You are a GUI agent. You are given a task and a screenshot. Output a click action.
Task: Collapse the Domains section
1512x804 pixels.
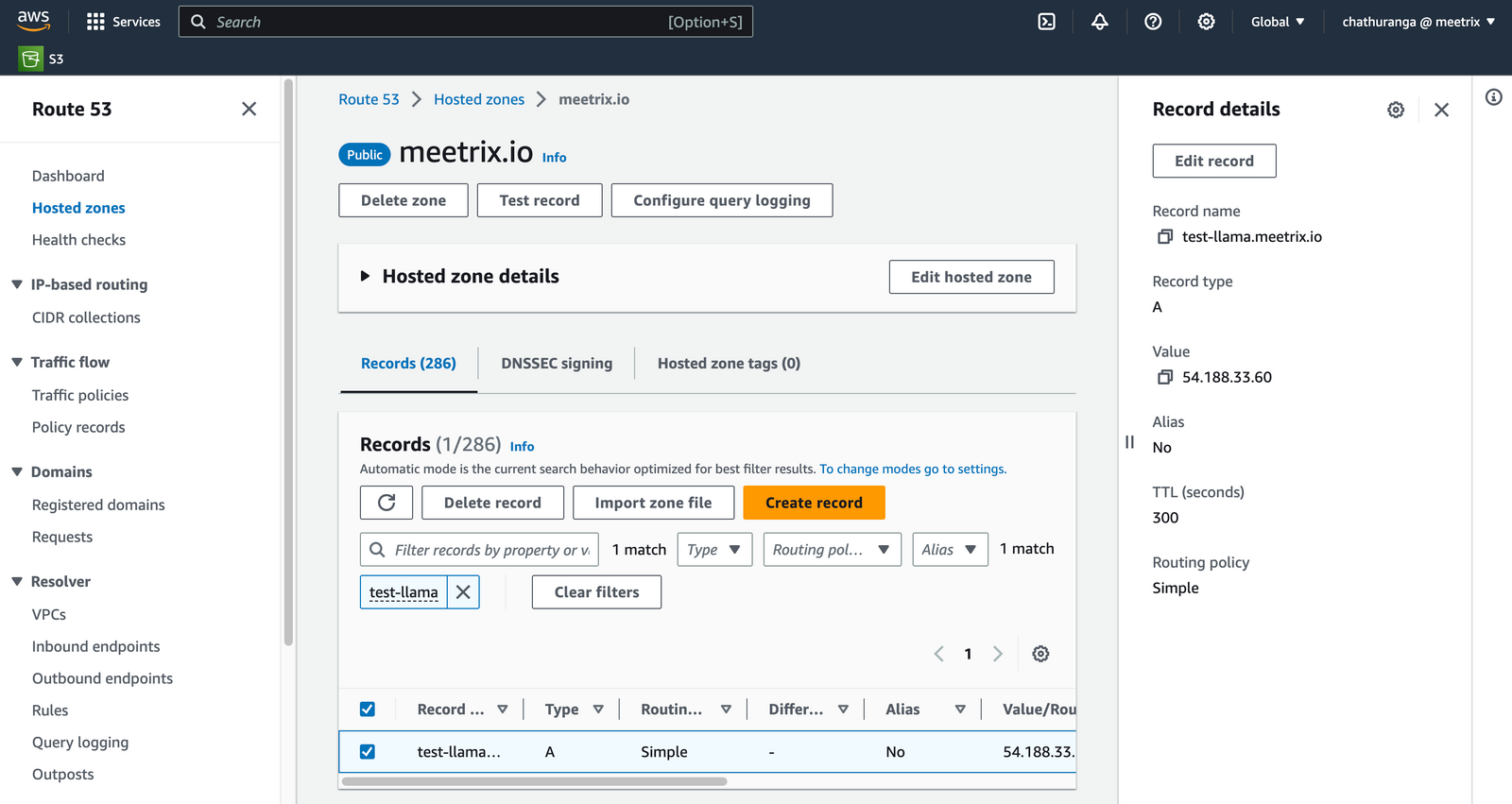pyautogui.click(x=17, y=471)
